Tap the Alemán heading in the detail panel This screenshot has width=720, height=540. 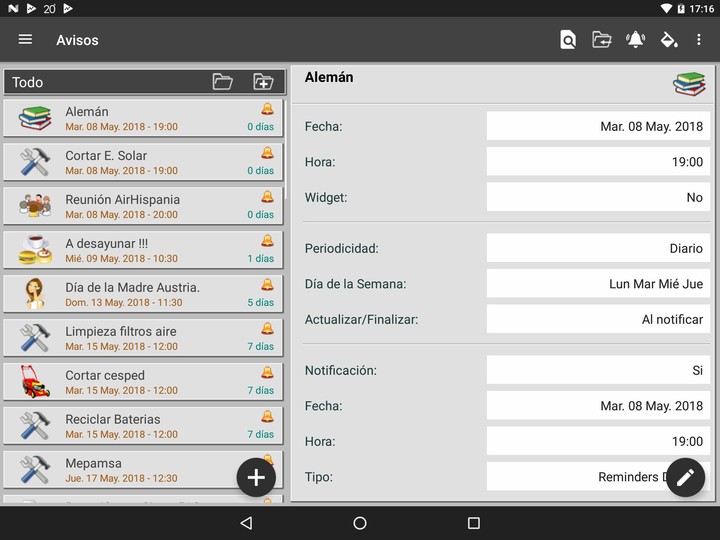pyautogui.click(x=329, y=77)
